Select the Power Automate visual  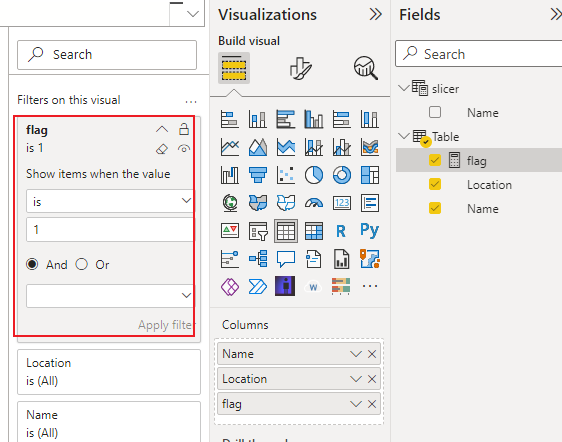click(258, 287)
